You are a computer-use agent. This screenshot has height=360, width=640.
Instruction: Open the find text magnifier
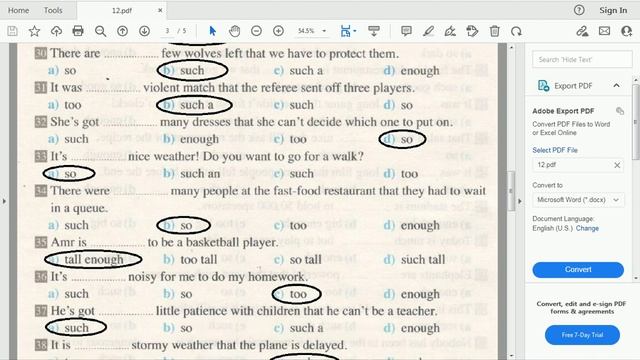[100, 31]
